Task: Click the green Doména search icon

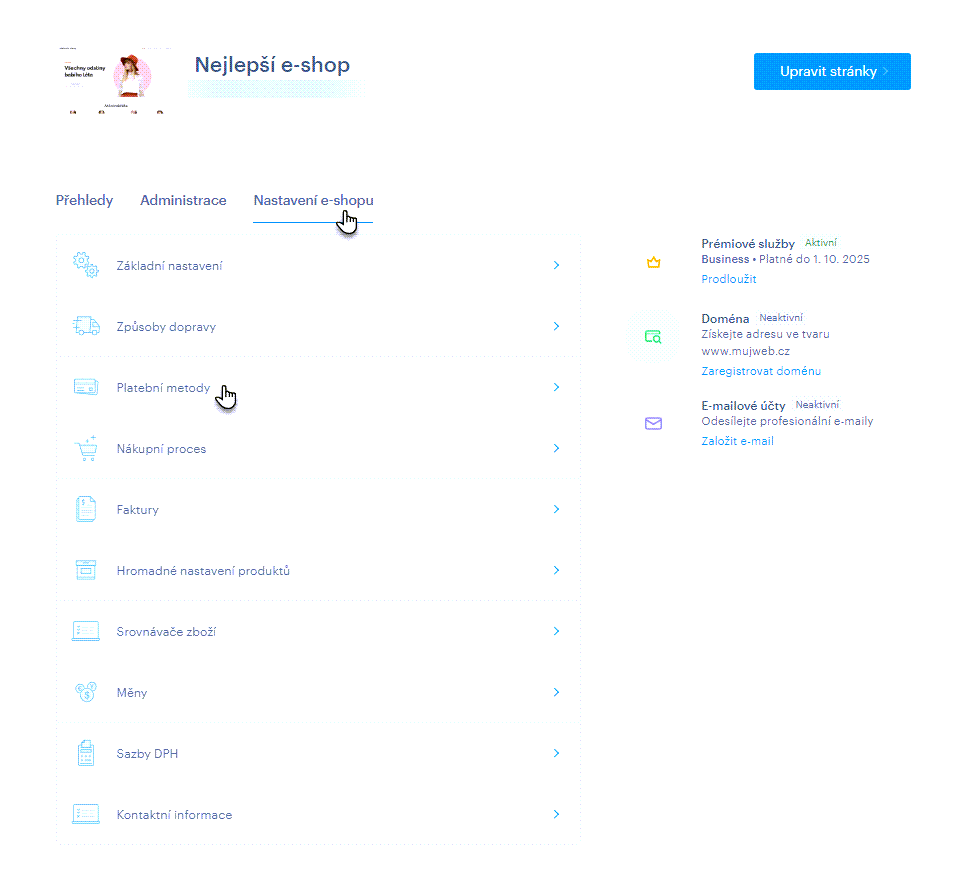Action: tap(653, 337)
